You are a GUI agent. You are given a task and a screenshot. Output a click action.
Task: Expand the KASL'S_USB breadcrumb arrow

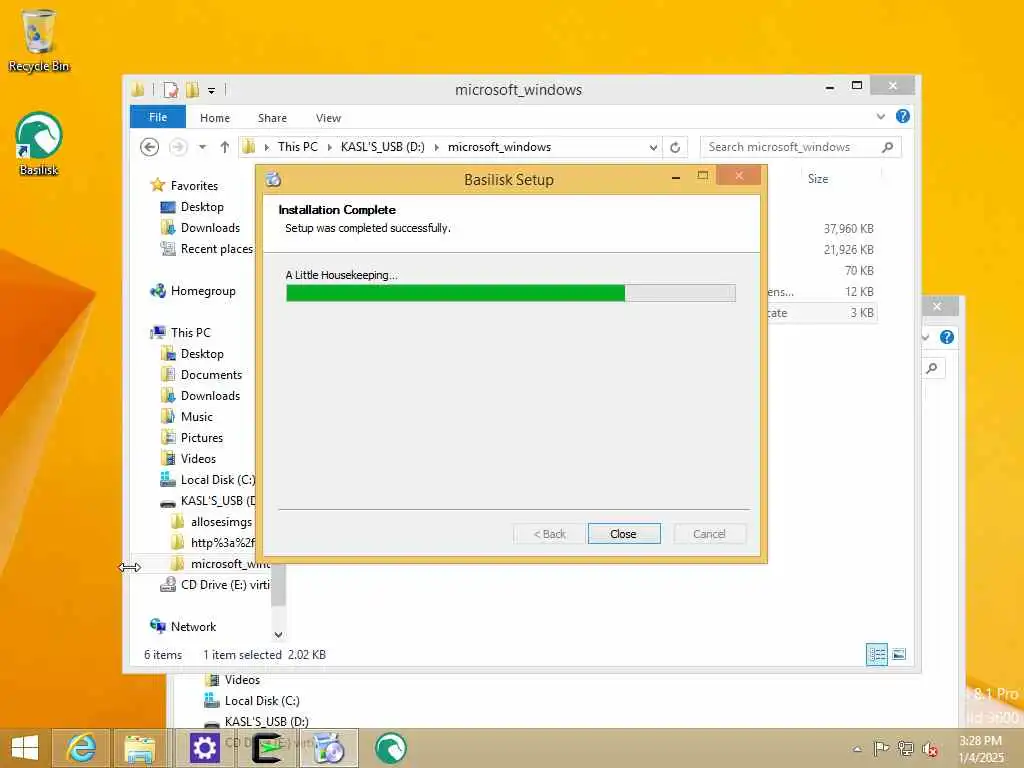coord(436,148)
